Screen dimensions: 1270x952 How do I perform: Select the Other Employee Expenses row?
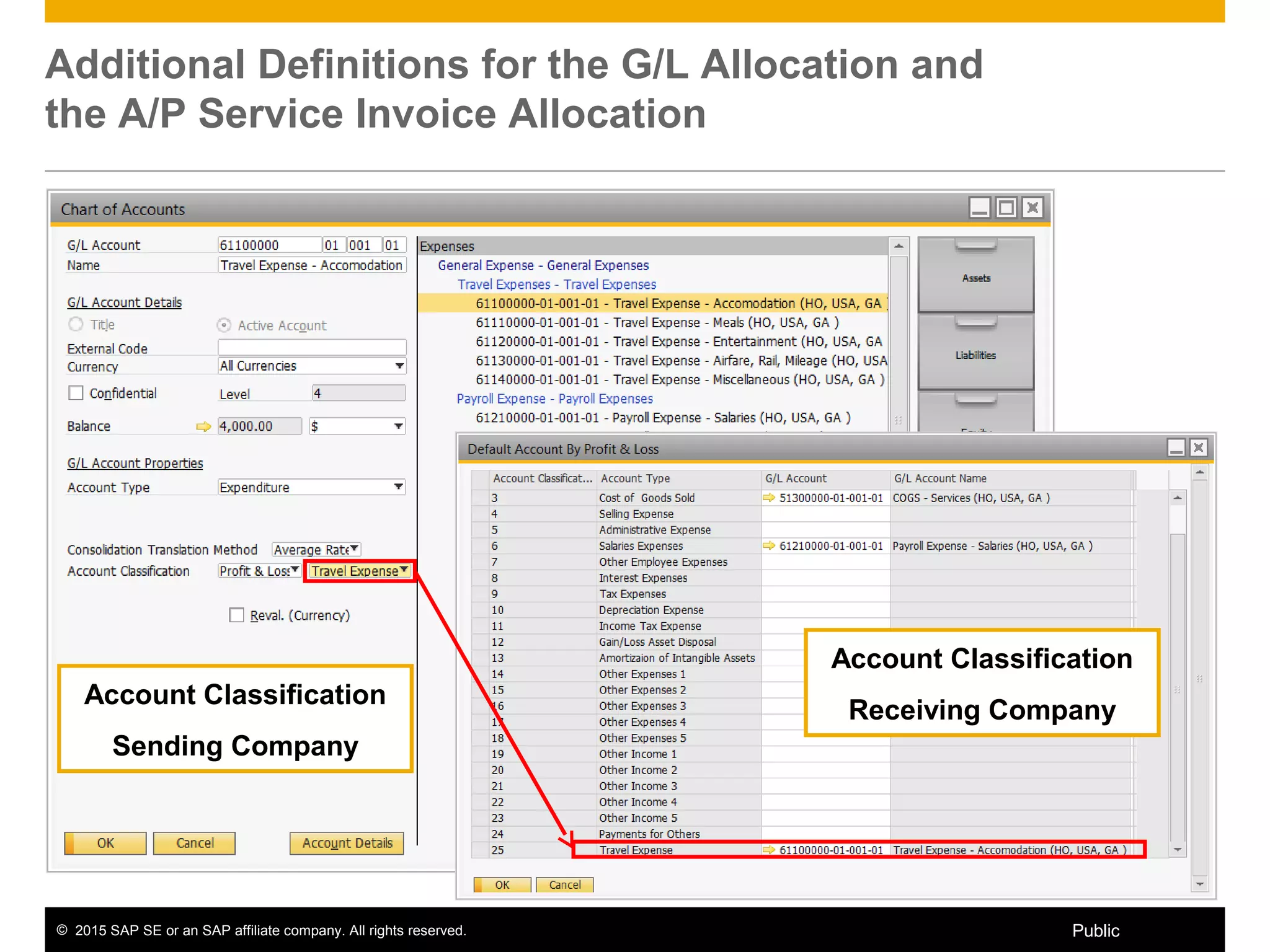[803, 562]
